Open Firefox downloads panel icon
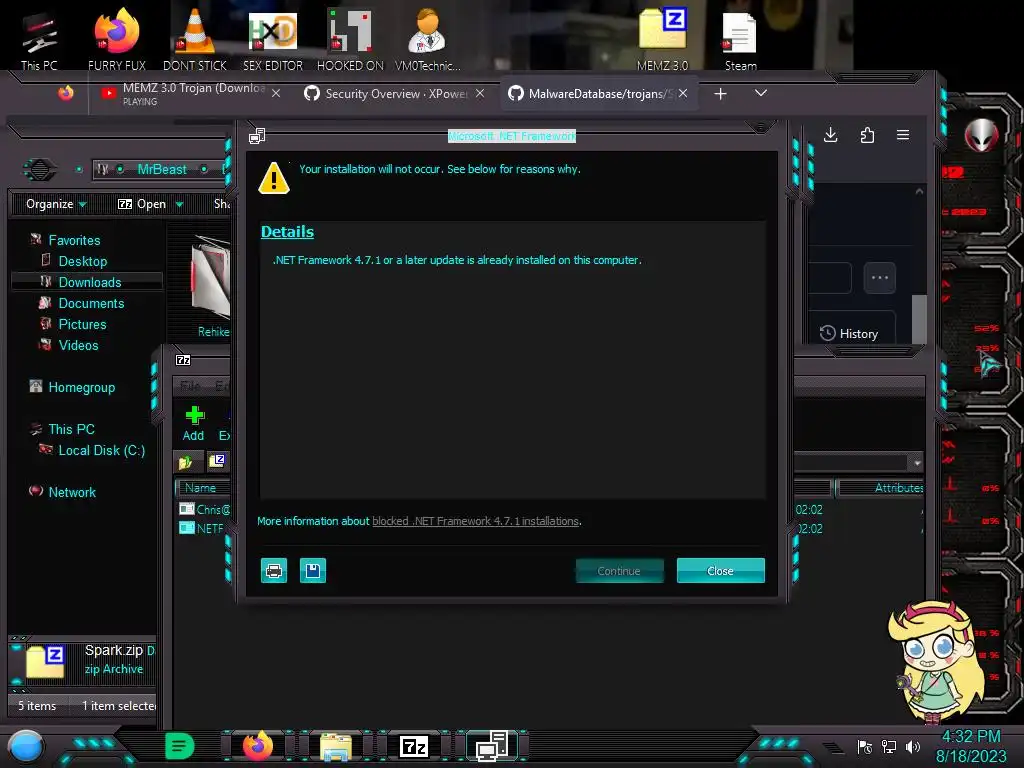 (831, 135)
